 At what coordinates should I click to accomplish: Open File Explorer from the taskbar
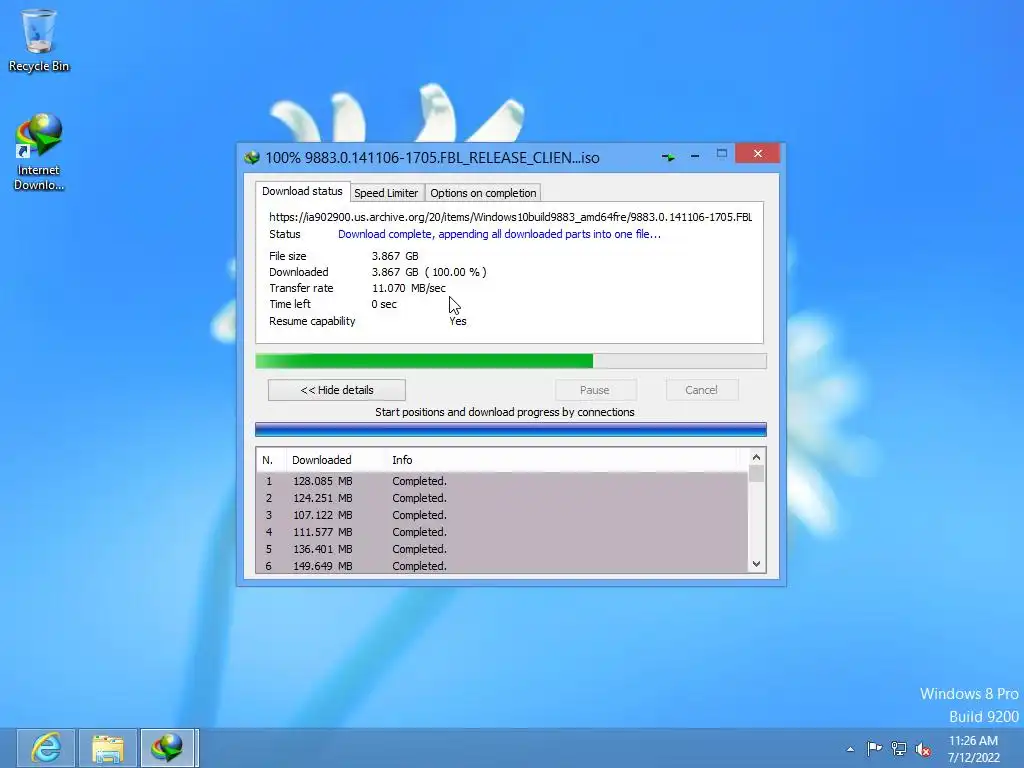coord(108,748)
